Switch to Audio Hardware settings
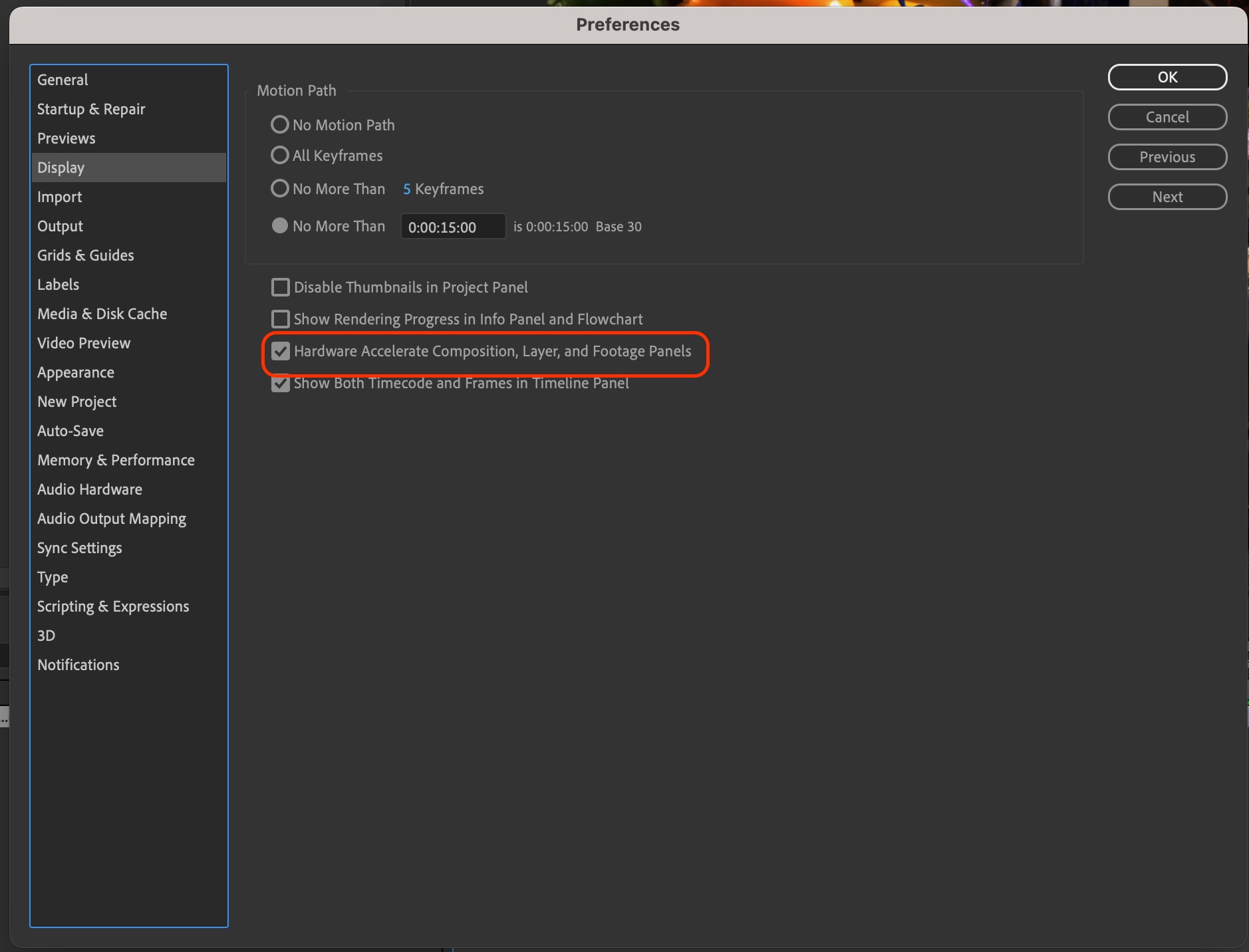Viewport: 1249px width, 952px height. [x=89, y=489]
